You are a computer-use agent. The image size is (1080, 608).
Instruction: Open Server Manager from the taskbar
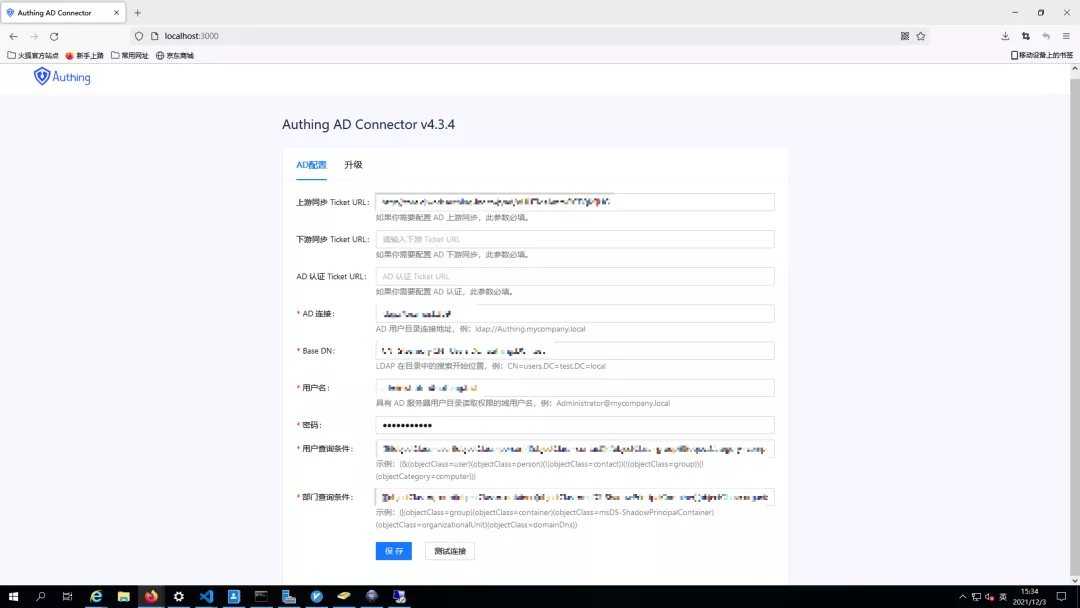coord(289,596)
